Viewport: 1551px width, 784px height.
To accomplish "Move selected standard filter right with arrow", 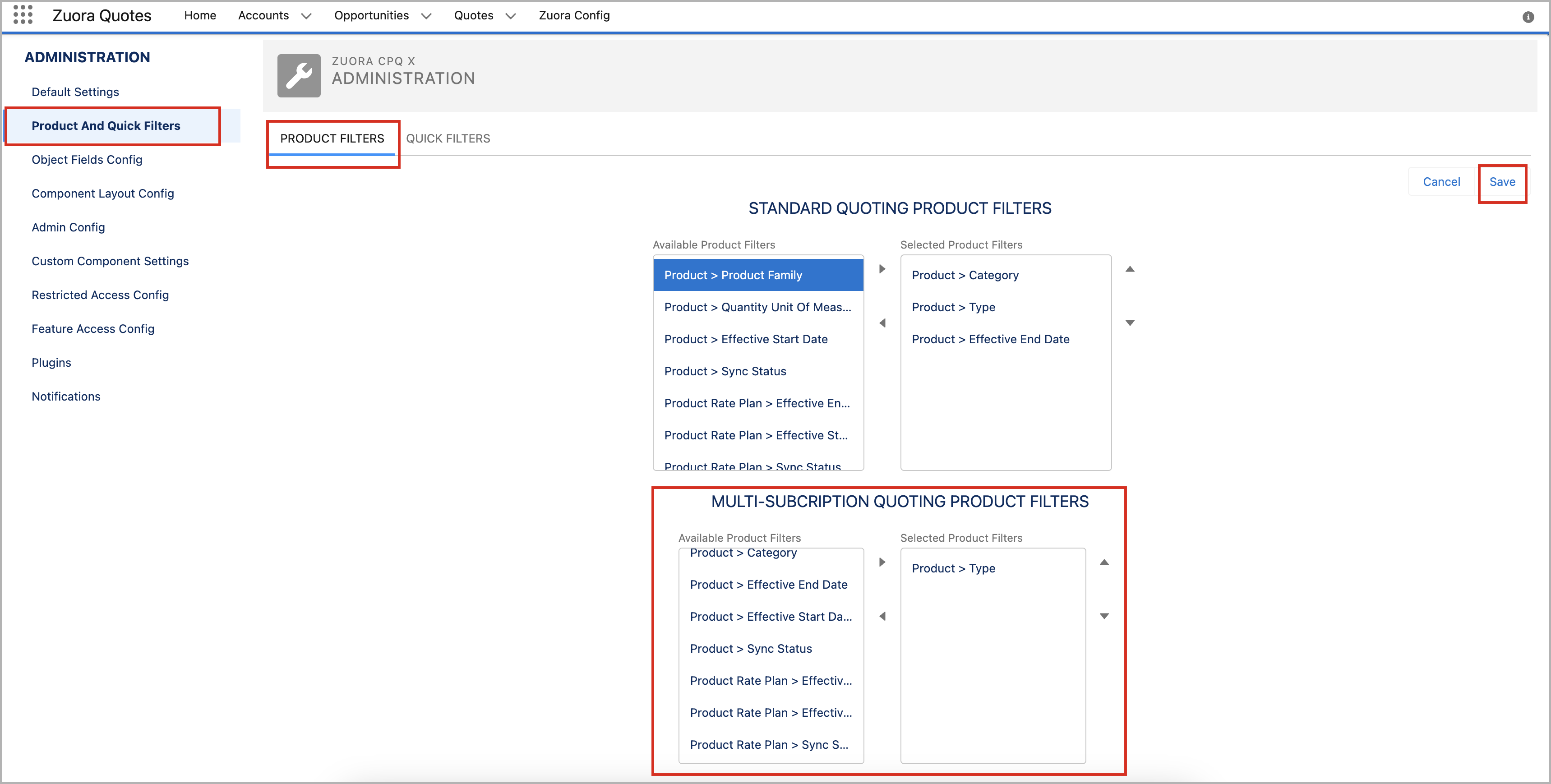I will (882, 269).
